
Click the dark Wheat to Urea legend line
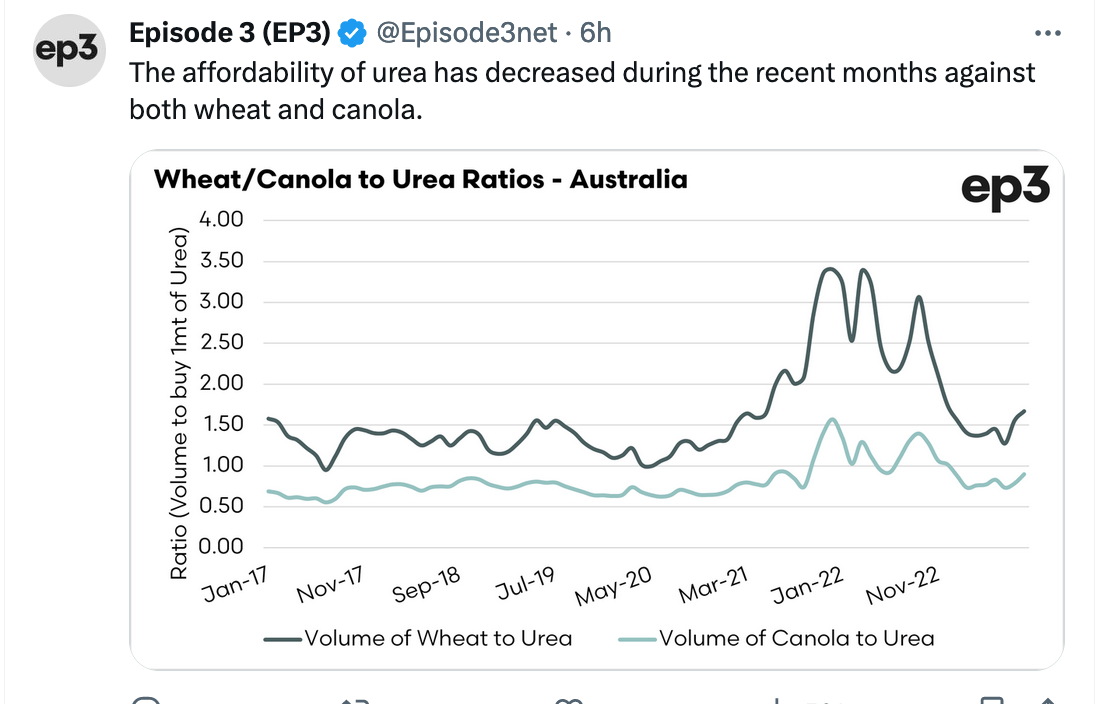(283, 639)
